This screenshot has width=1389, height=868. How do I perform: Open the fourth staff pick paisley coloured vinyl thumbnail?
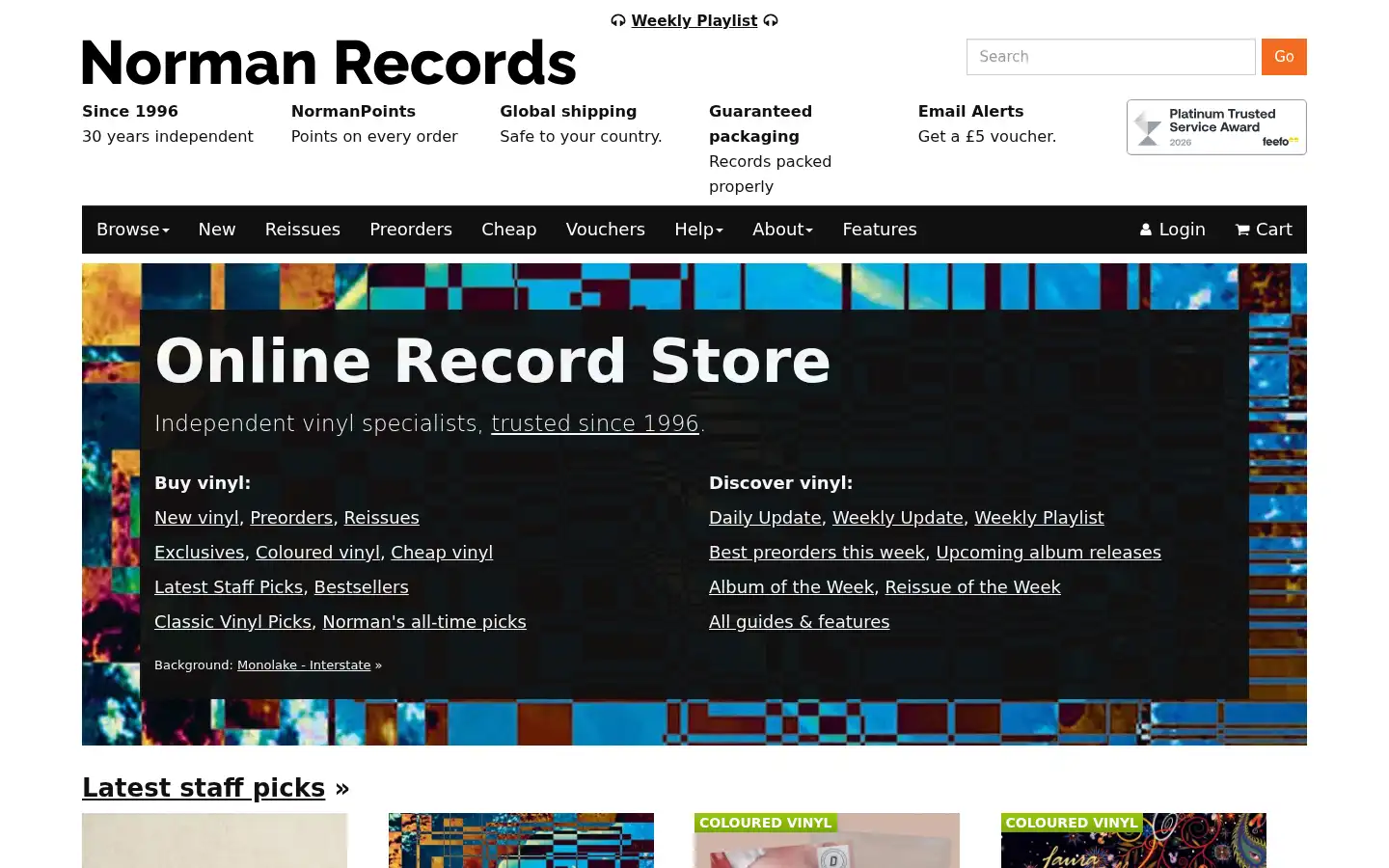click(x=1133, y=841)
